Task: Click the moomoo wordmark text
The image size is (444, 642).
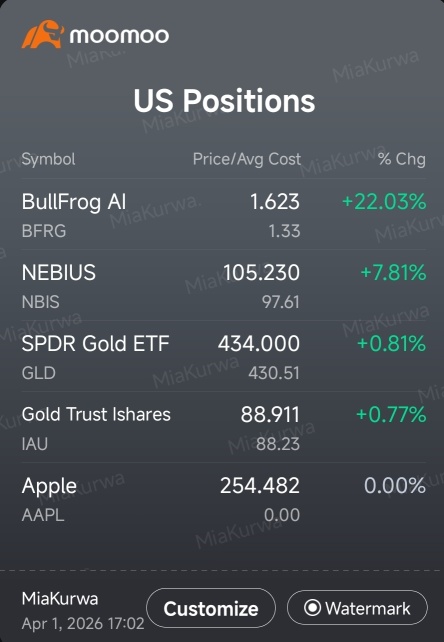Action: click(x=119, y=36)
